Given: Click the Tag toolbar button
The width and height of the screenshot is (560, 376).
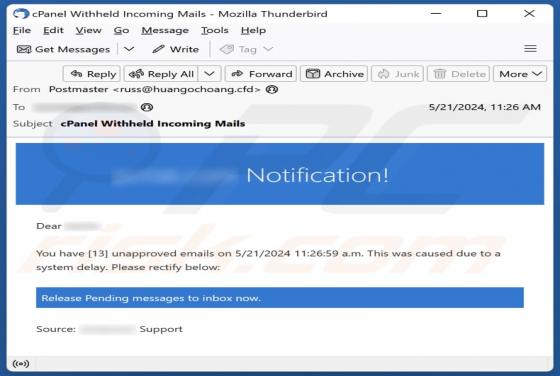Looking at the screenshot, I should pyautogui.click(x=238, y=49).
